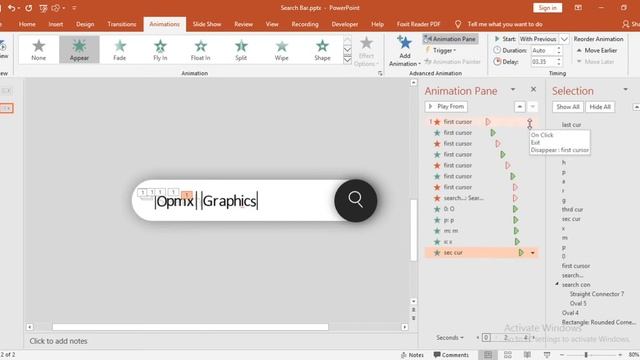The image size is (640, 360).
Task: Open the Start timing dropdown
Action: (564, 39)
